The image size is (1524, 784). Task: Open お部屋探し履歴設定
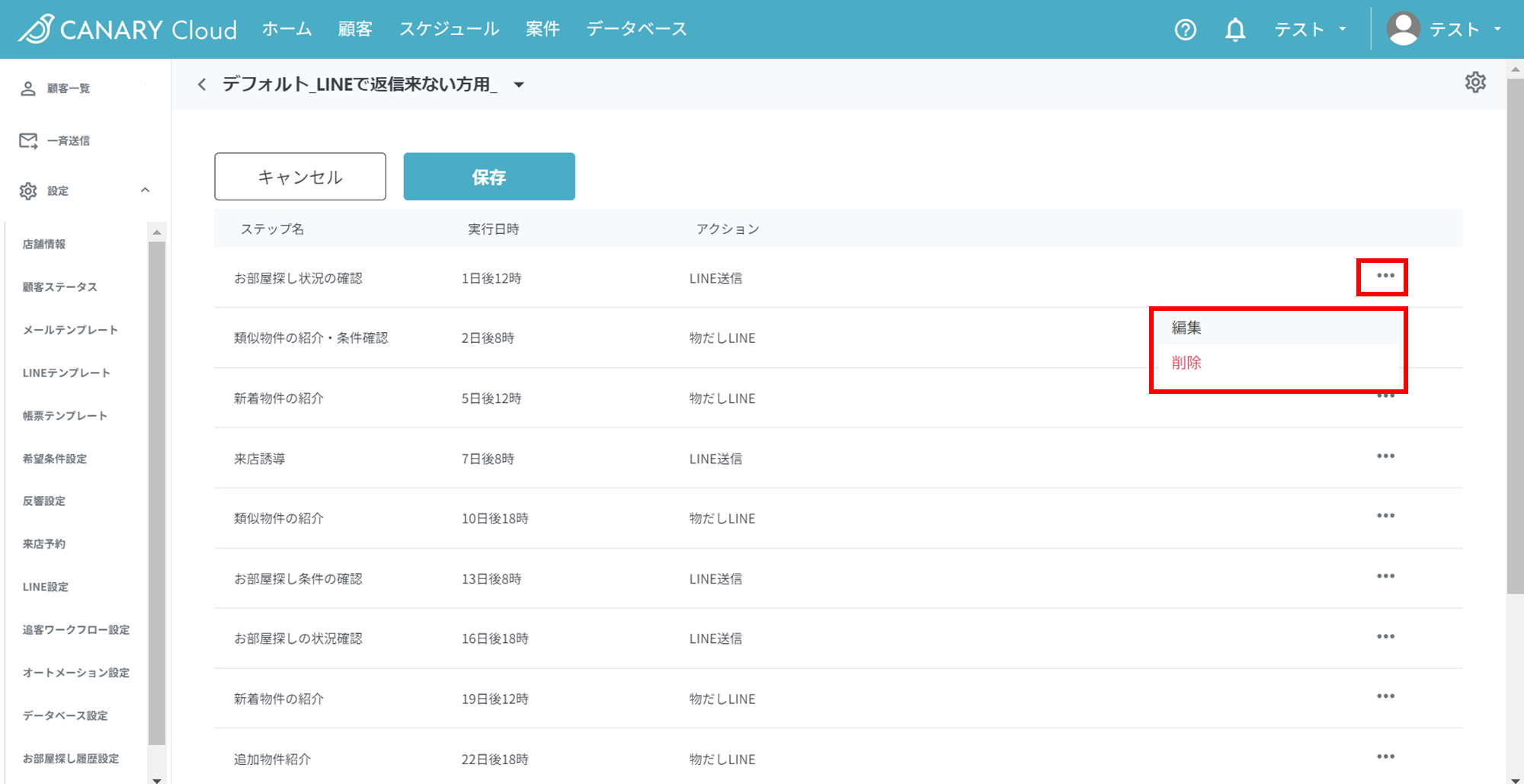tap(71, 759)
